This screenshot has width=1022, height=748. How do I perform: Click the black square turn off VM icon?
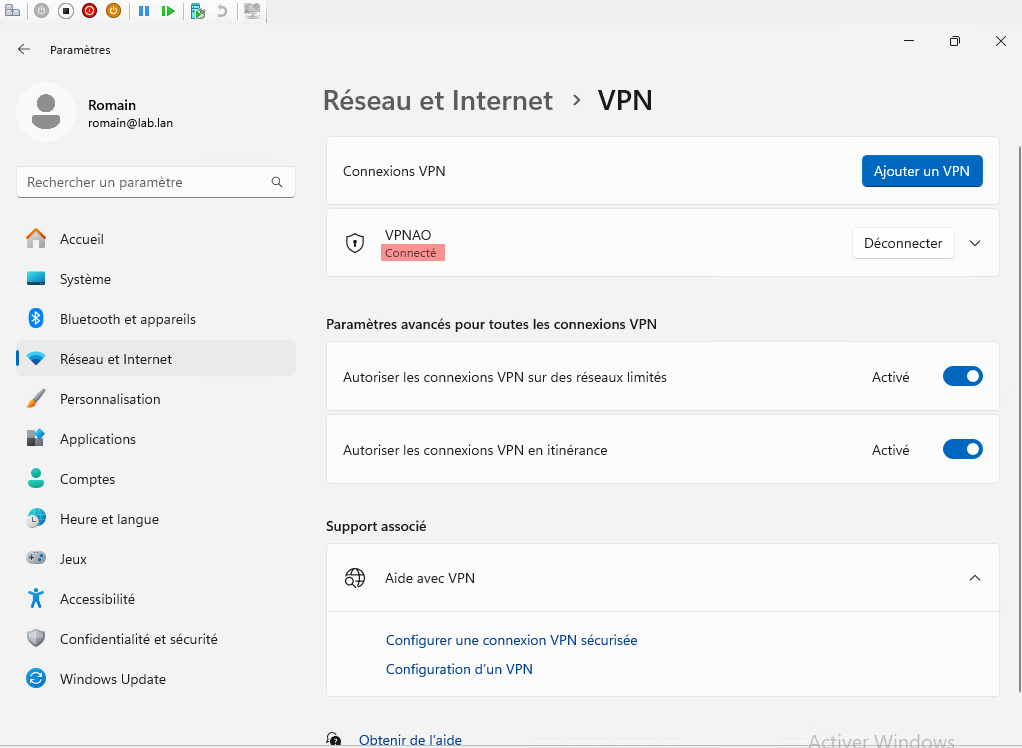[x=66, y=11]
